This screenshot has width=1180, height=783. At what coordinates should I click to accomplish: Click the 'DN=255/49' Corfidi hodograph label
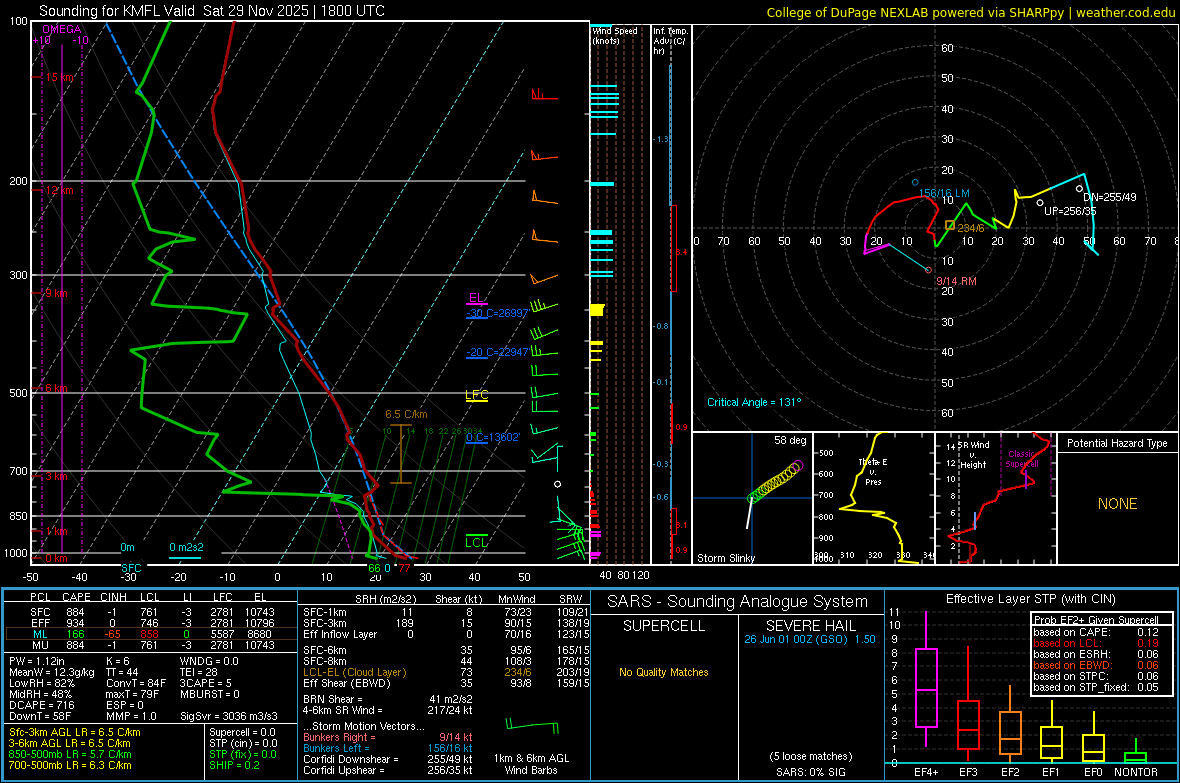pos(1110,197)
